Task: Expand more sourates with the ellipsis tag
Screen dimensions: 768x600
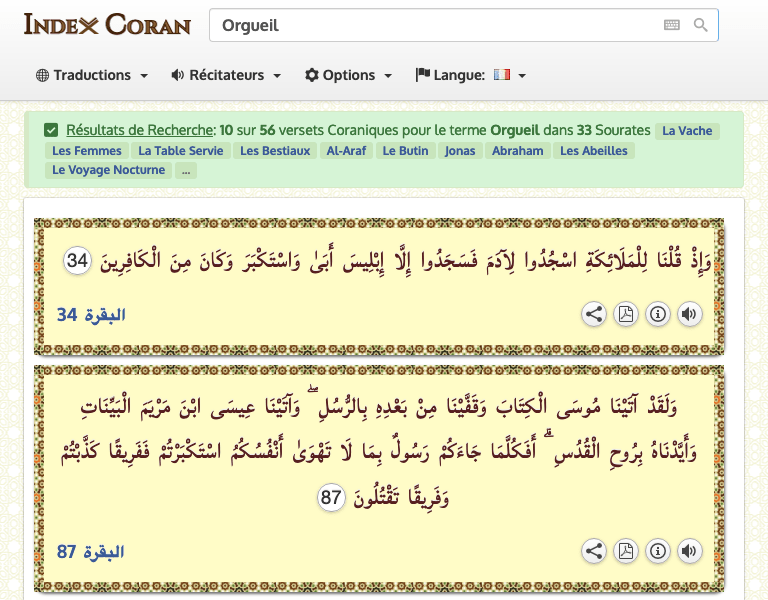Action: 186,170
